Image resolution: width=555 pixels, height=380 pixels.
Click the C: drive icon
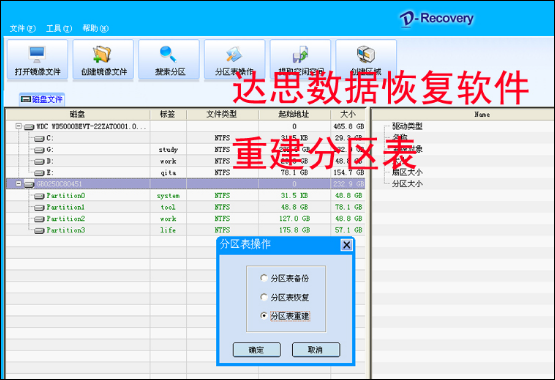click(39, 139)
